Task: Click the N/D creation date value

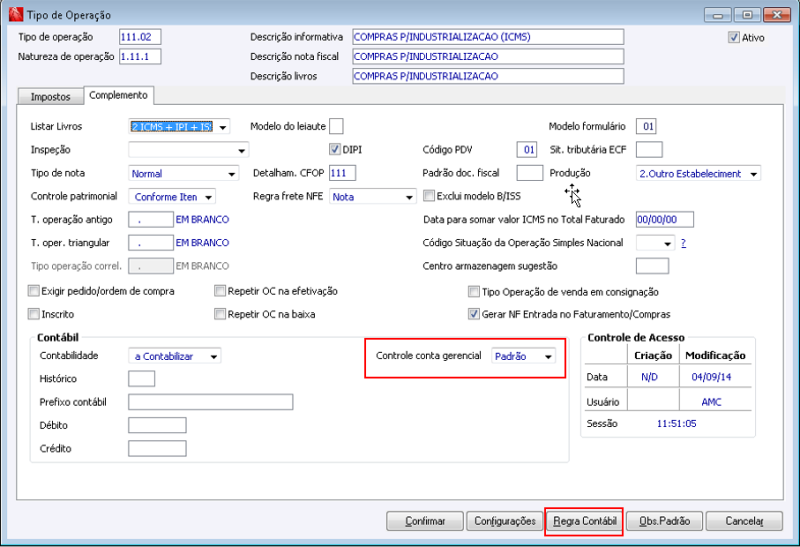Action: [649, 377]
